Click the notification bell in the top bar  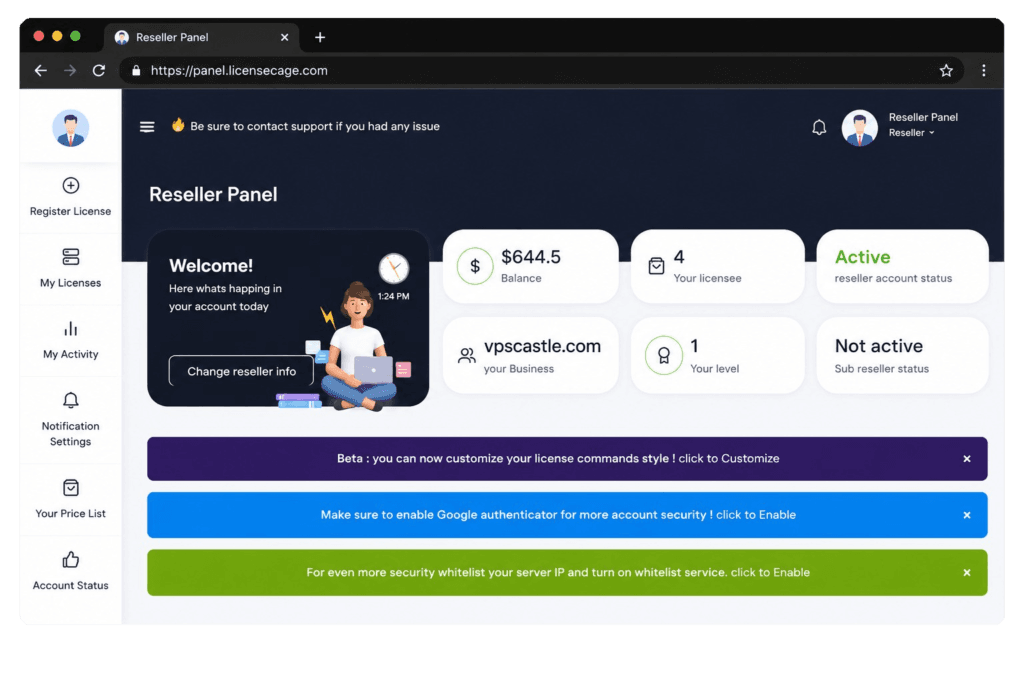[819, 127]
